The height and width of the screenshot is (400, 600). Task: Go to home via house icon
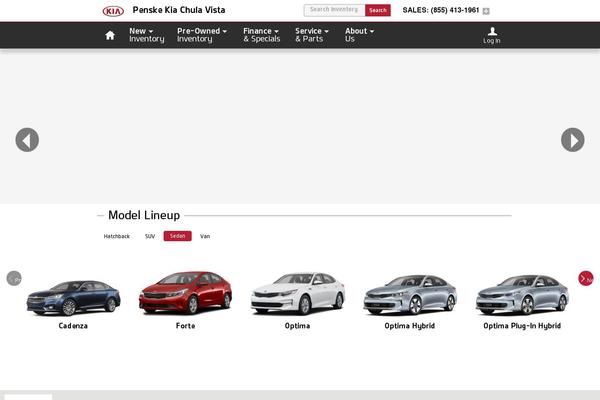coord(110,35)
